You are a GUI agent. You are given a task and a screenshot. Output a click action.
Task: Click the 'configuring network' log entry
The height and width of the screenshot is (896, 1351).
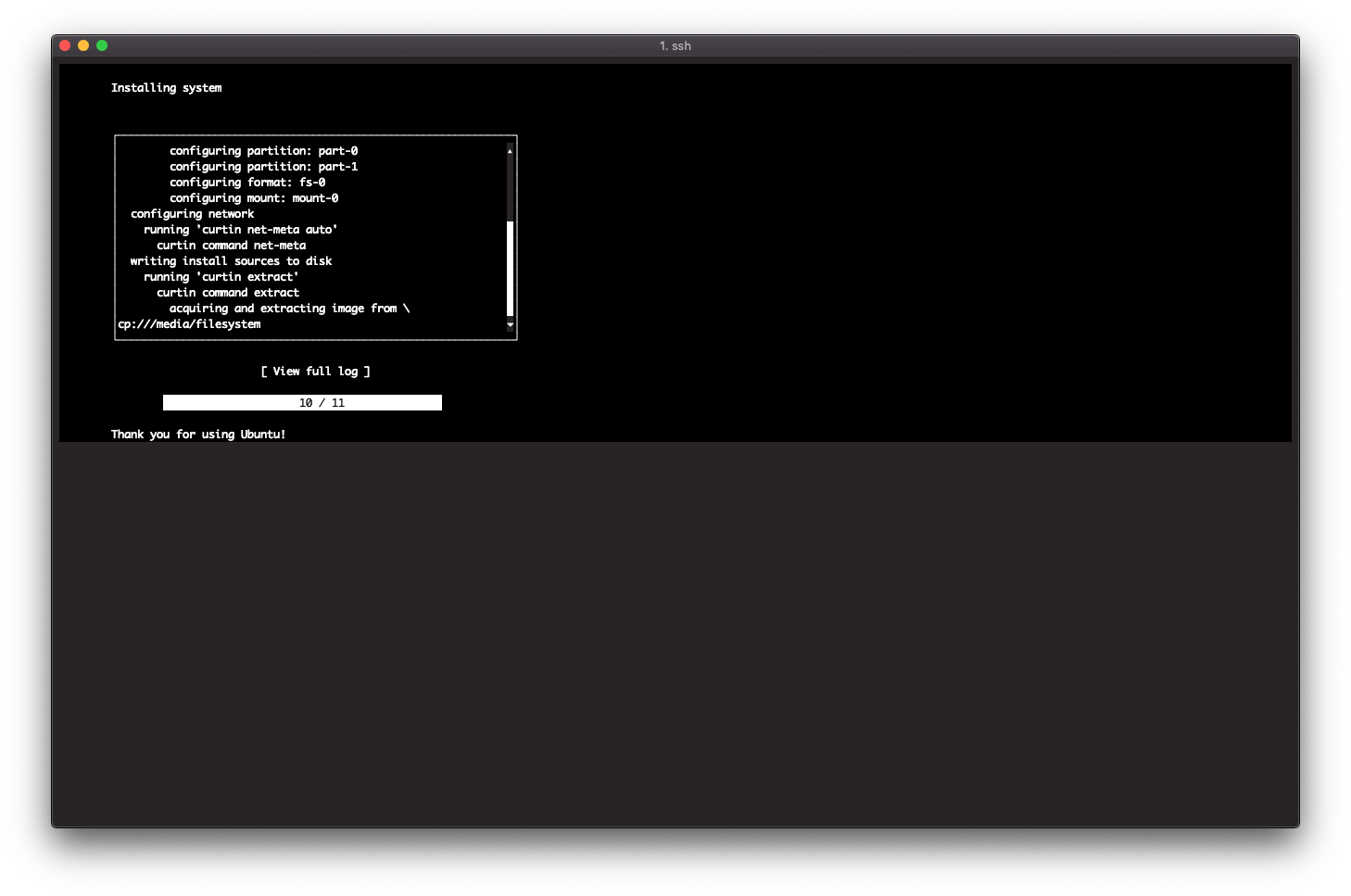pyautogui.click(x=192, y=214)
